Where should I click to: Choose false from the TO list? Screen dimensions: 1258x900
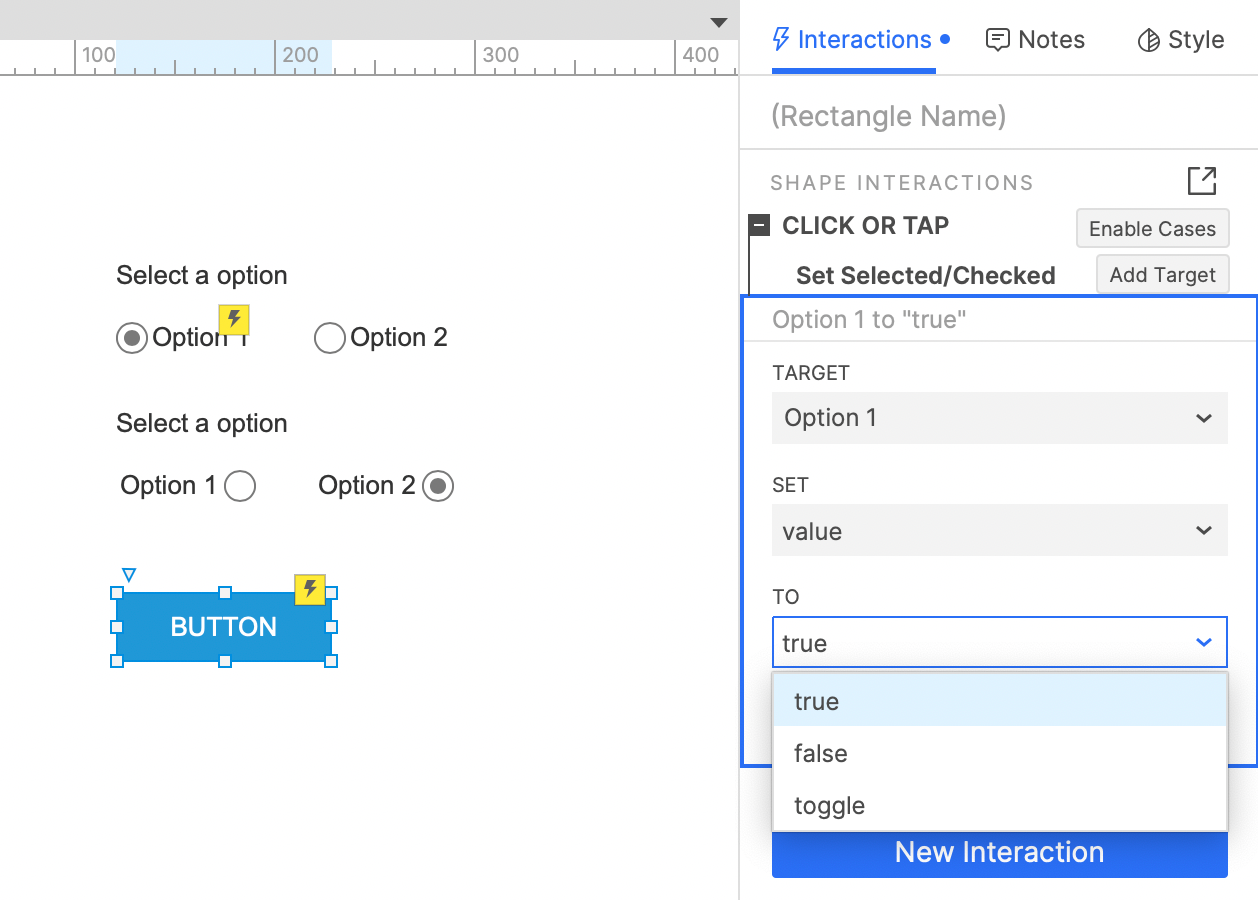[999, 753]
